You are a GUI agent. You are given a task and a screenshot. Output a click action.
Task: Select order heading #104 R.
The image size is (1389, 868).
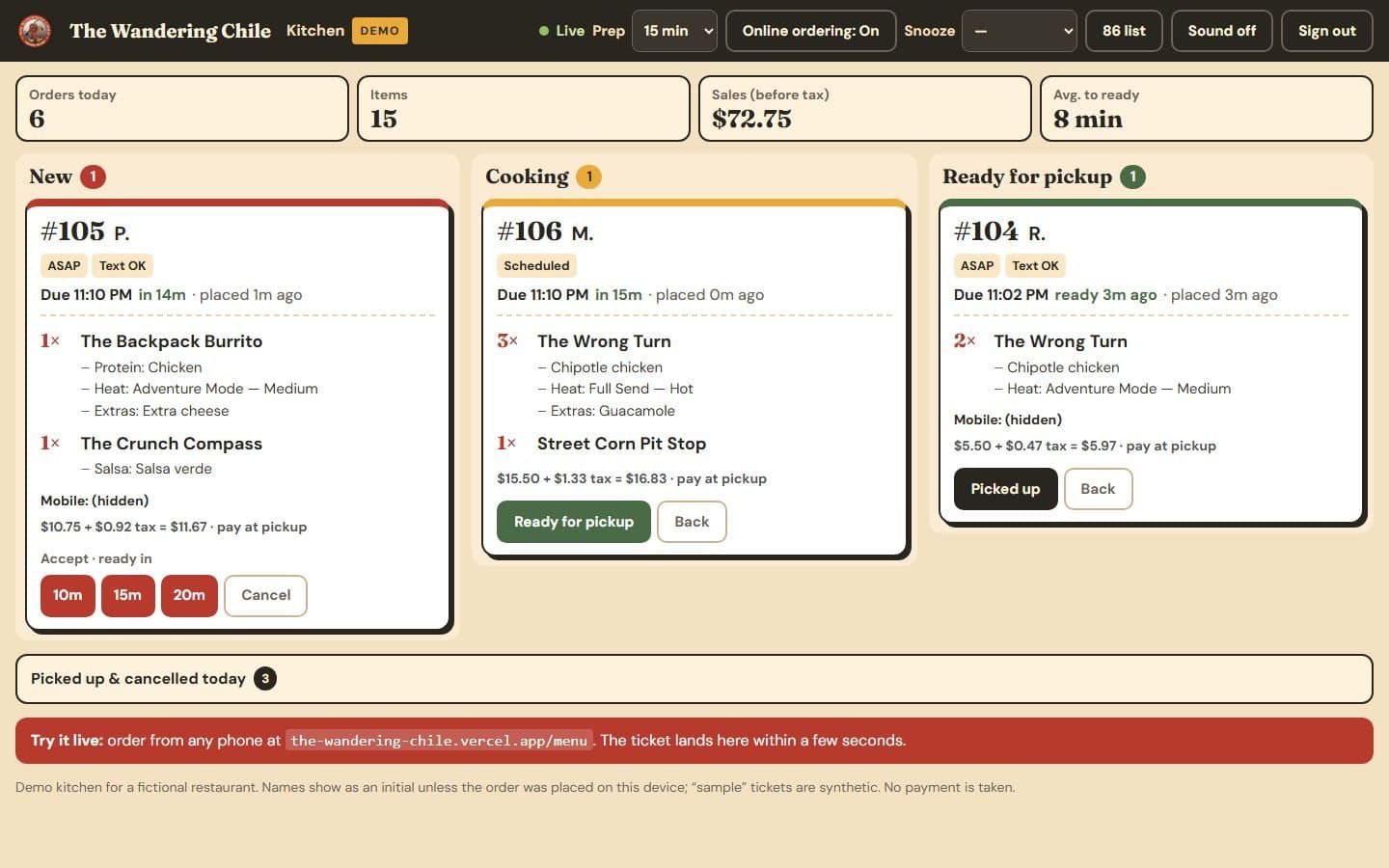[999, 231]
